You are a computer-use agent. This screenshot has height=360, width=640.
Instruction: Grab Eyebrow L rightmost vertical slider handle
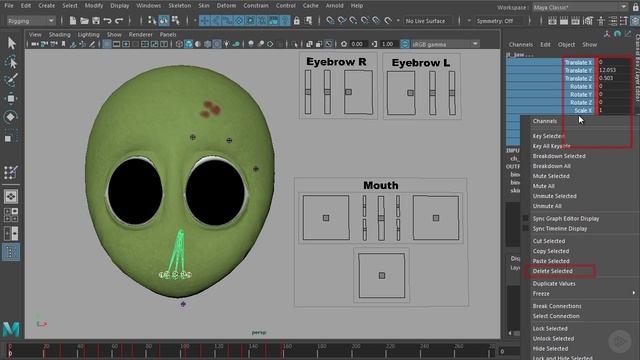[452, 93]
